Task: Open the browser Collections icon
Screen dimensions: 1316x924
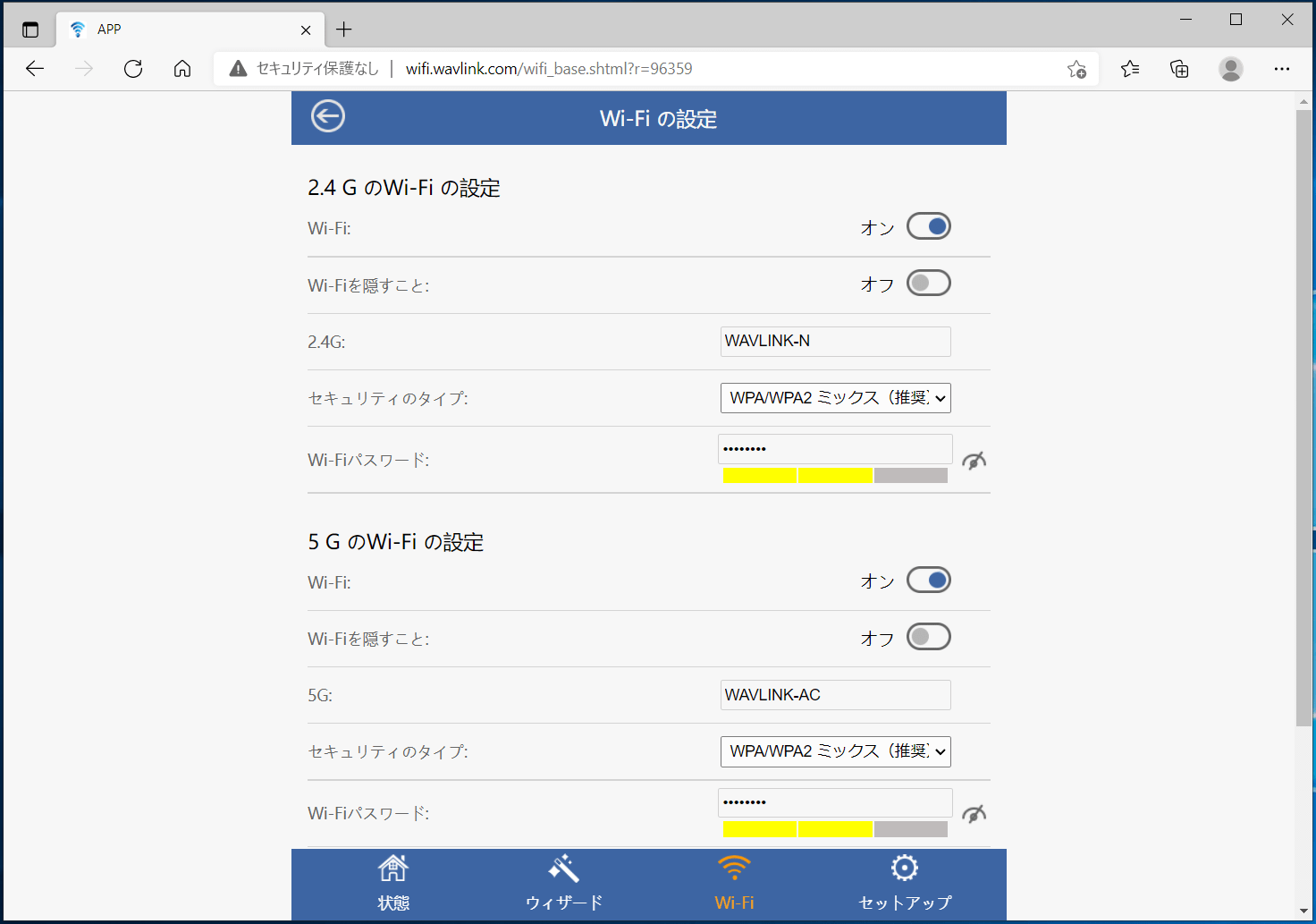Action: (1179, 69)
